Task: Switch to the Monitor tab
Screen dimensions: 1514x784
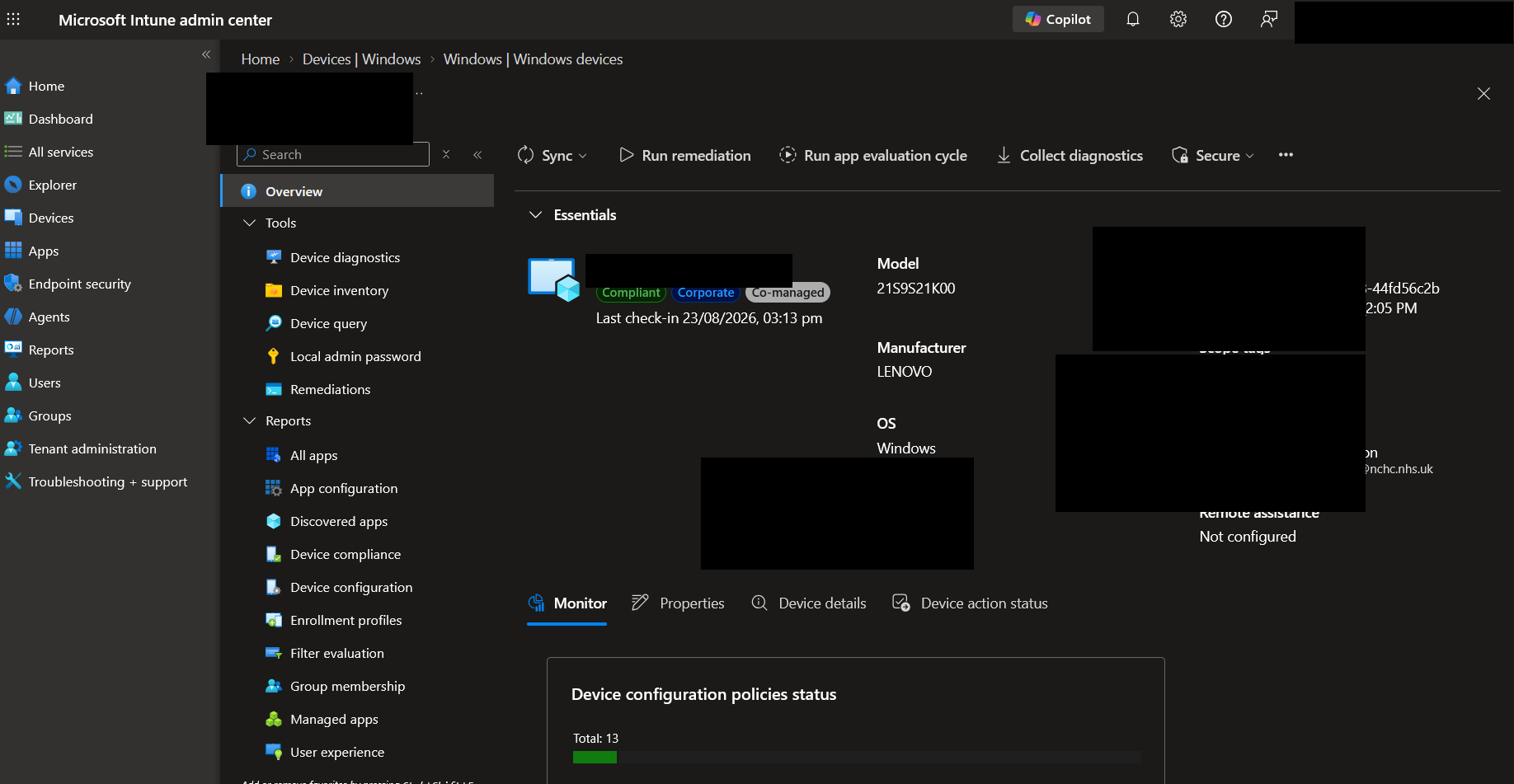Action: point(567,603)
